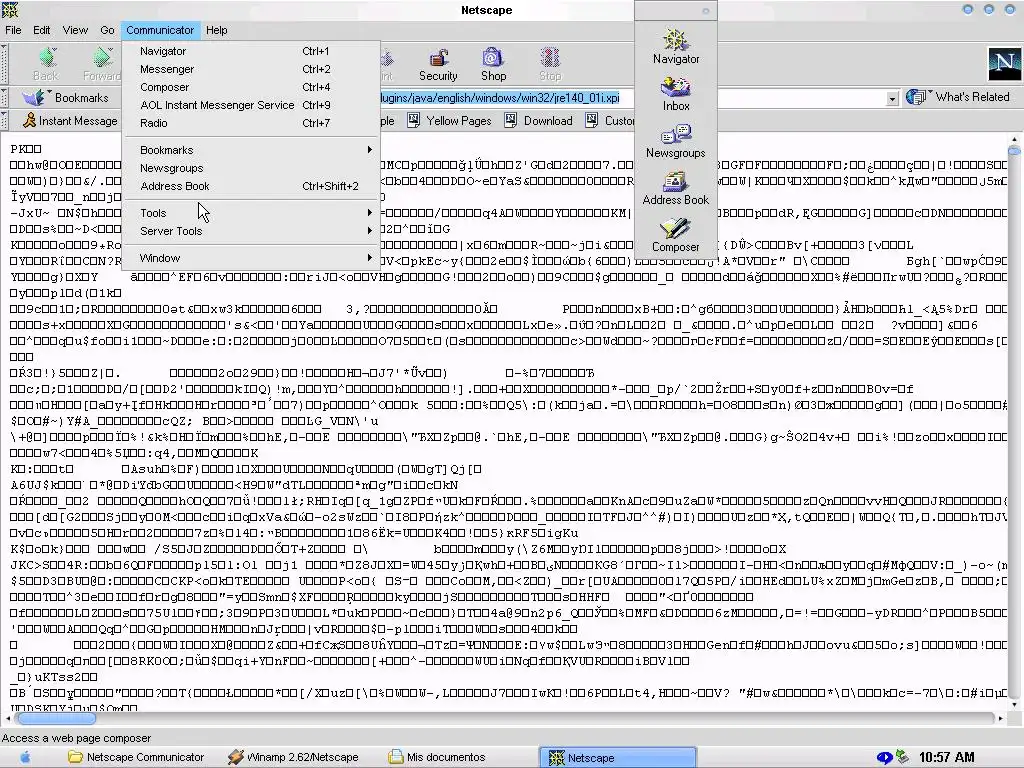The width and height of the screenshot is (1024, 768).
Task: Choose AOL Instant Messenger Service entry
Action: point(251,105)
